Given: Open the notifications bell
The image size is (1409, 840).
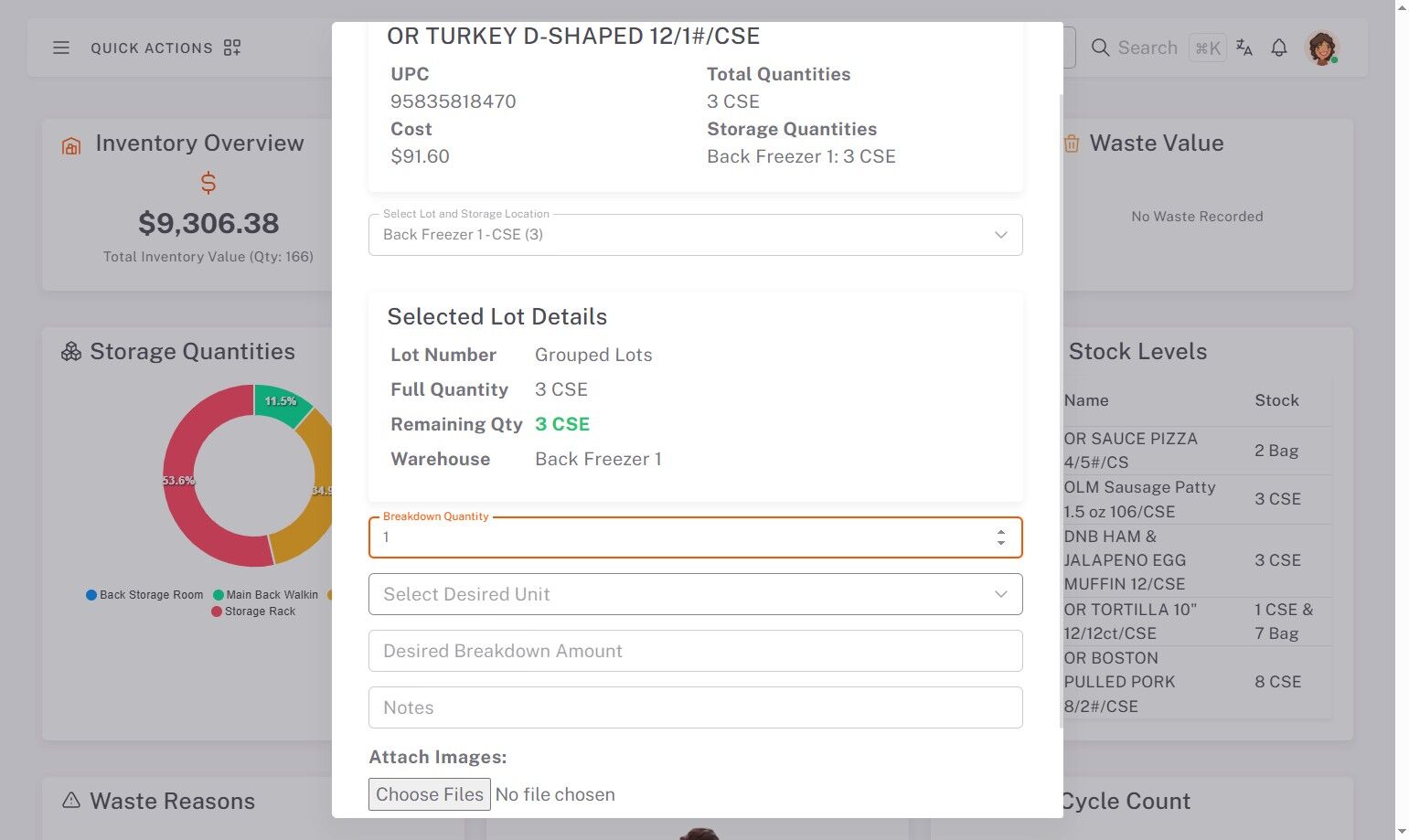Looking at the screenshot, I should click(x=1279, y=48).
